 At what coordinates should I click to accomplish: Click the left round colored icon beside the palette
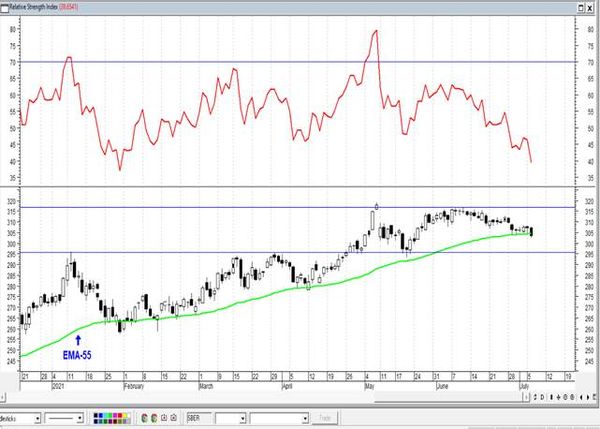(x=143, y=418)
